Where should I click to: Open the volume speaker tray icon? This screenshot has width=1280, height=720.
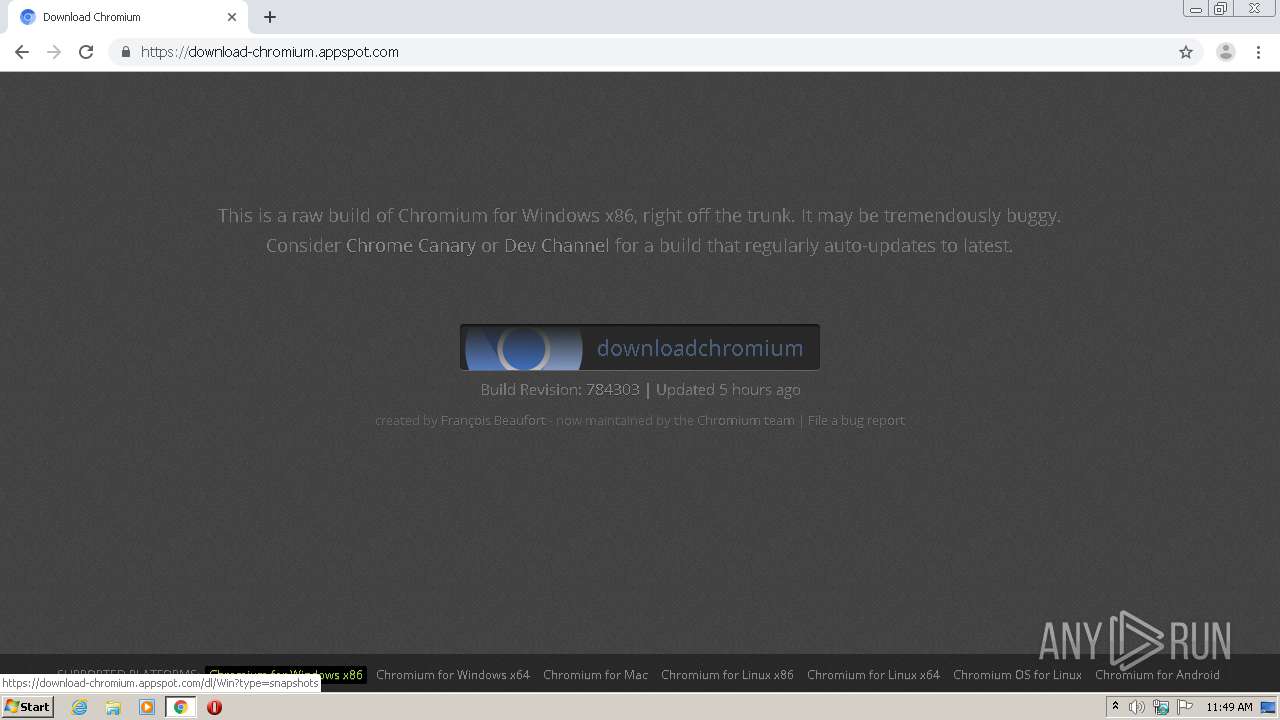tap(1137, 707)
